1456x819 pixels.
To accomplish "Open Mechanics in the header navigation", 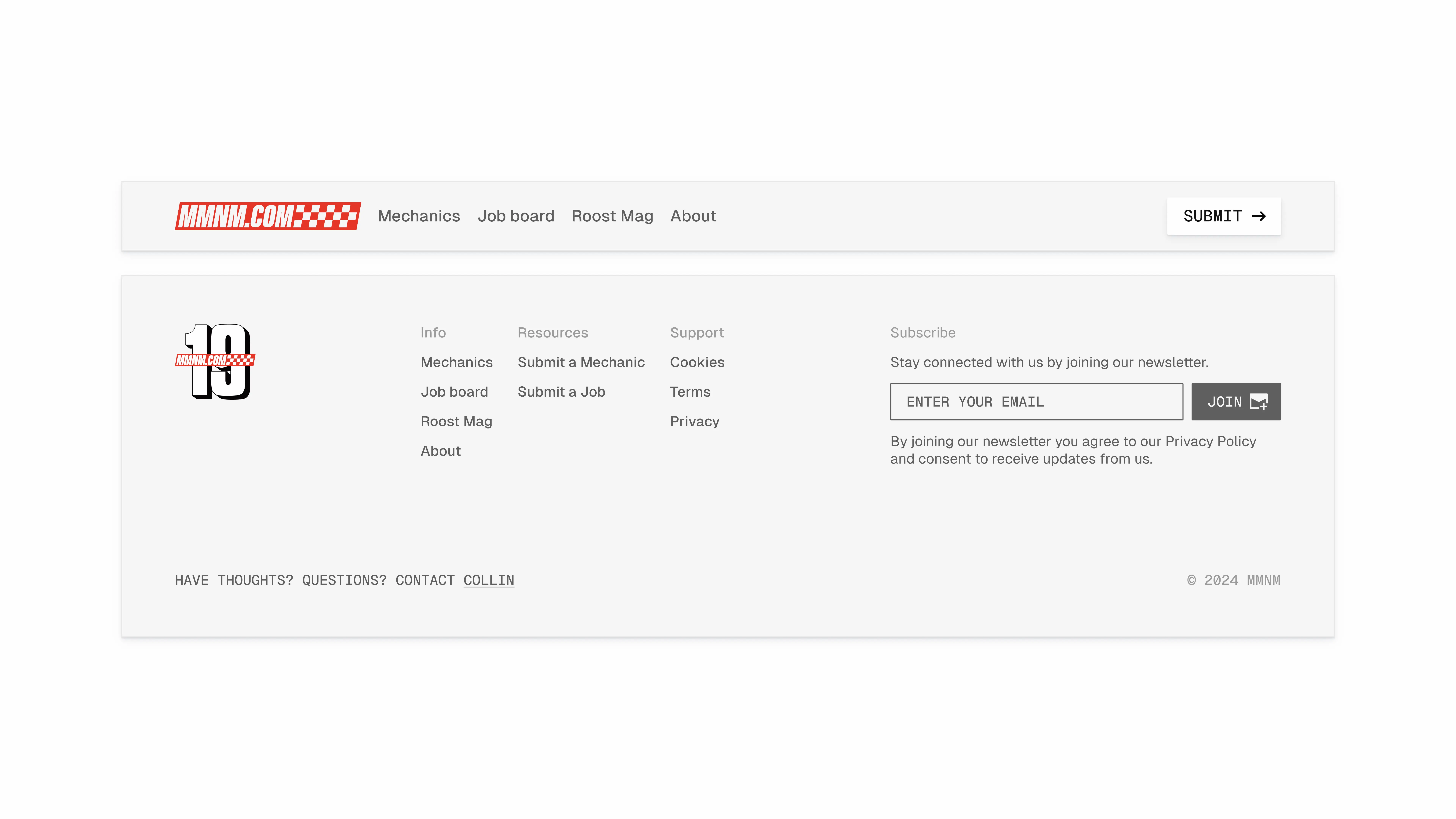I will 419,216.
